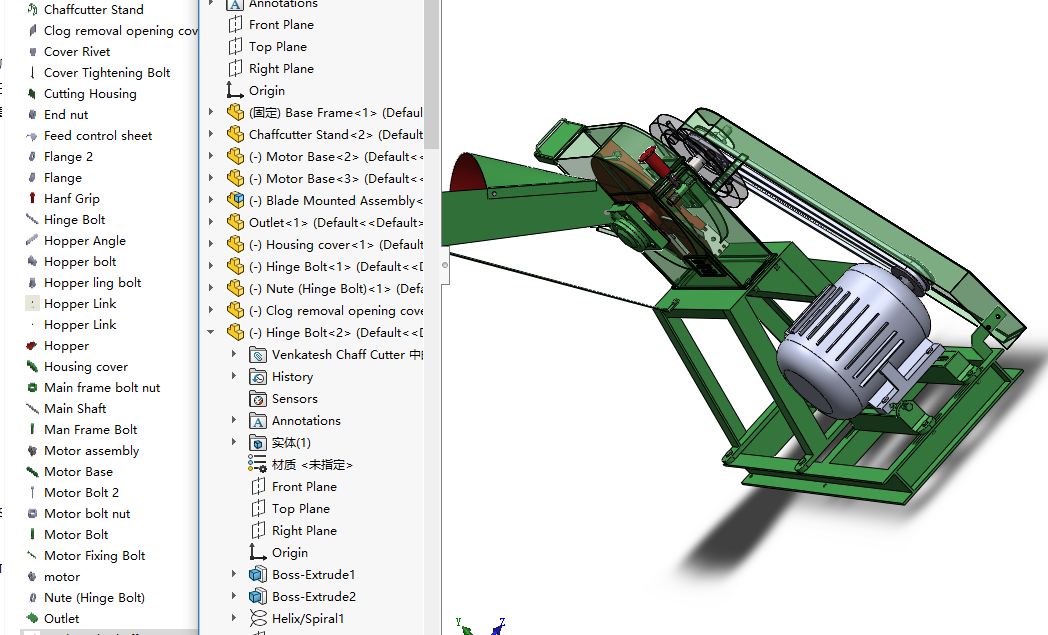The height and width of the screenshot is (635, 1048).
Task: Expand the Boss-Extrude2 feature node
Action: (234, 596)
